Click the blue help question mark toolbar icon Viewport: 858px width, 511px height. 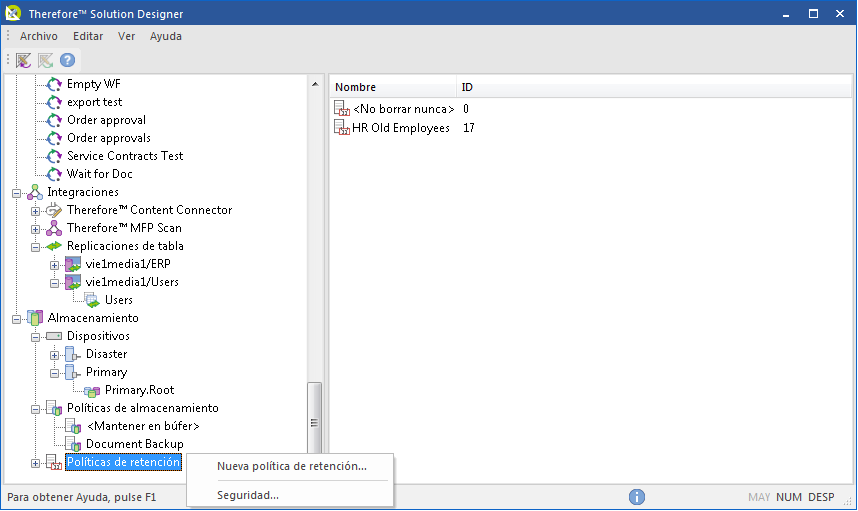pos(67,60)
